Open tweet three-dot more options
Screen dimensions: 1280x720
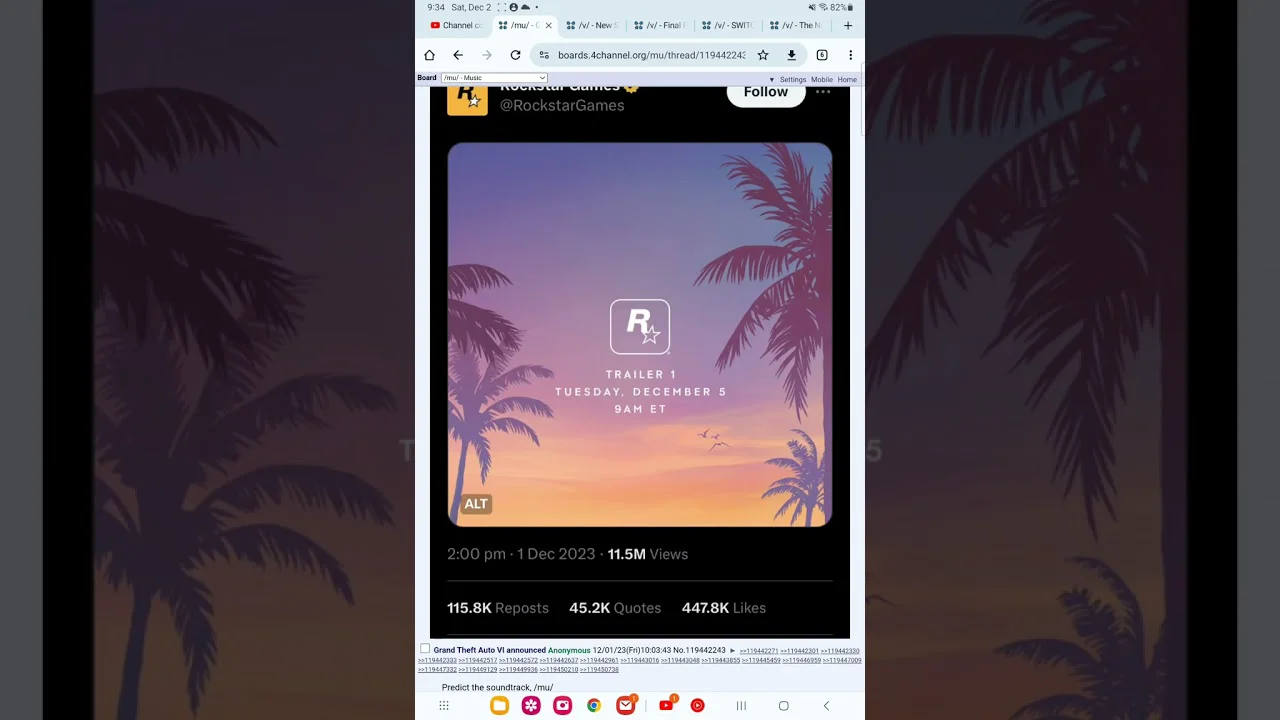(x=823, y=92)
